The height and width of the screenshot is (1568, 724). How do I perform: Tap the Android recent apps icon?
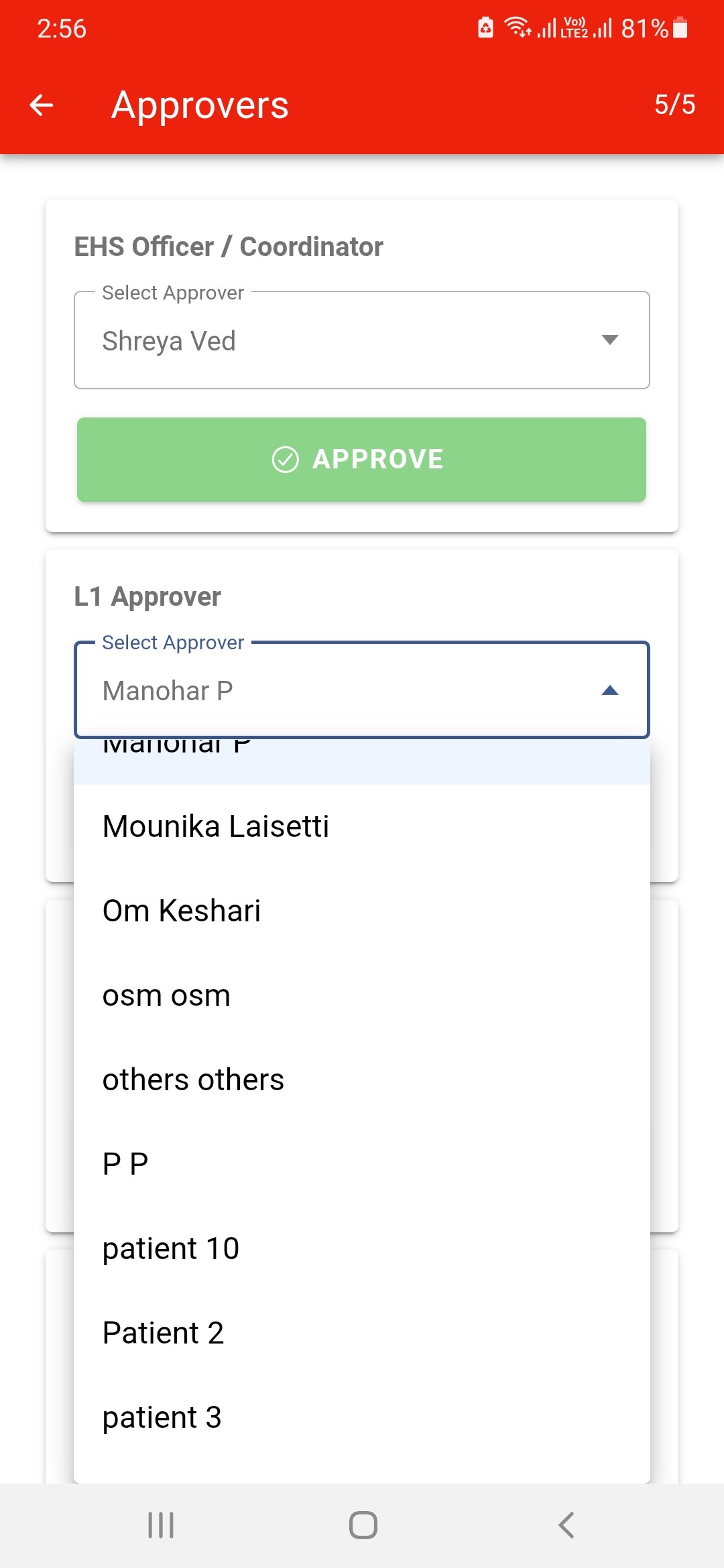[x=161, y=1525]
